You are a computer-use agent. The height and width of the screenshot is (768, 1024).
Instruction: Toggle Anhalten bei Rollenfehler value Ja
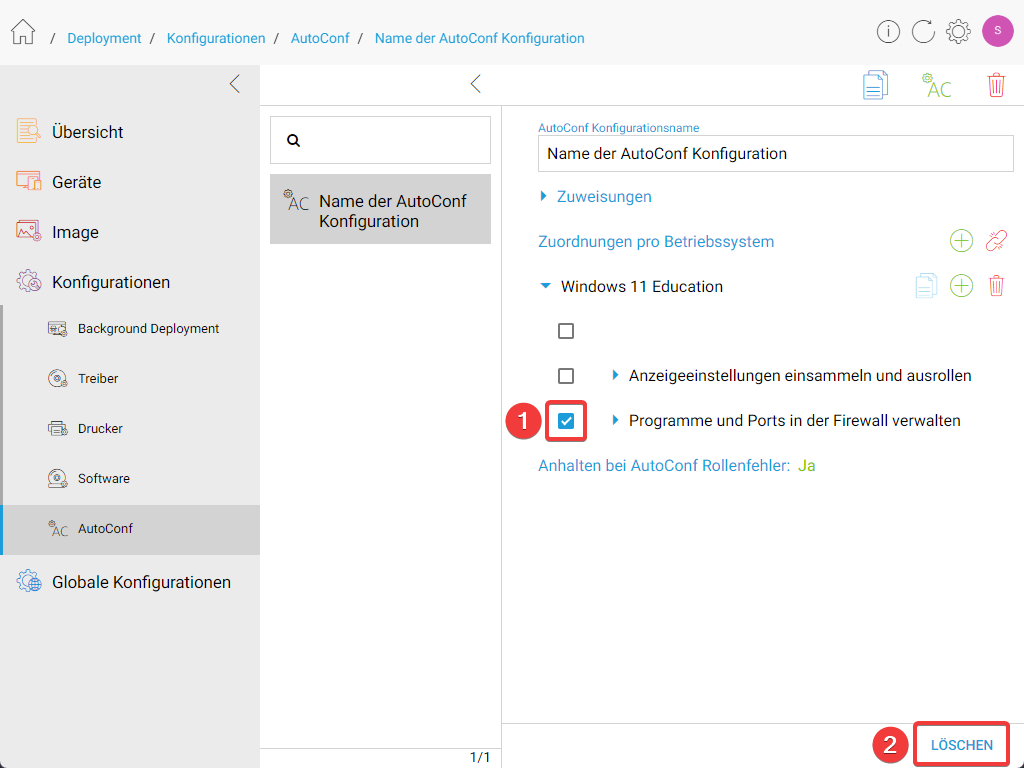click(807, 466)
